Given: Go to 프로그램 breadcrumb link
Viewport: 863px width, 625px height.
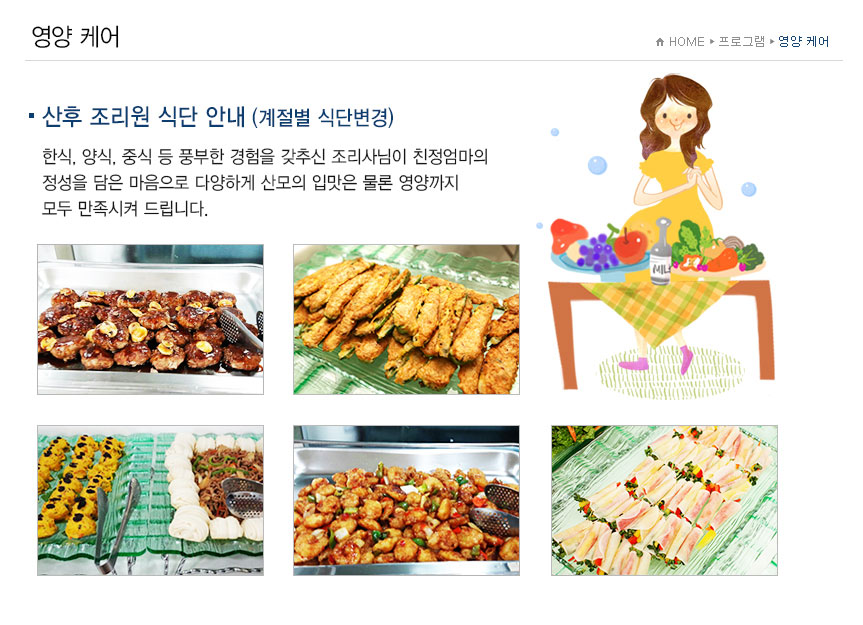Looking at the screenshot, I should (741, 42).
